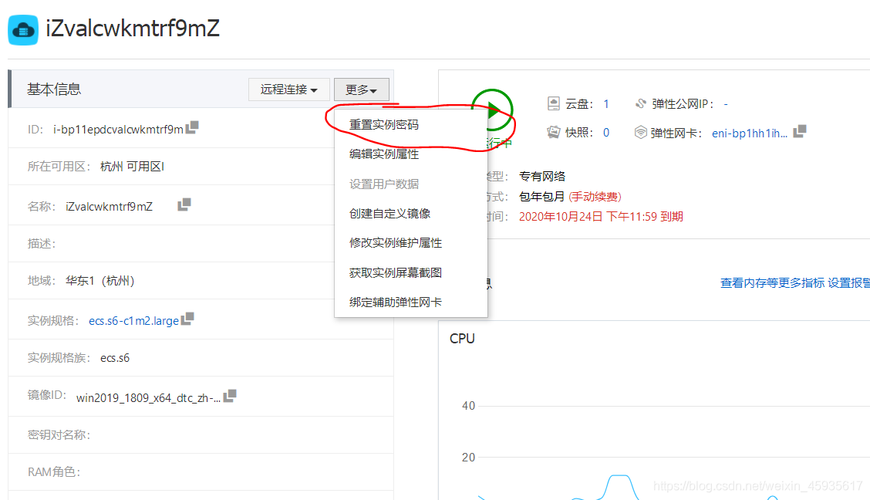Select 创建自定义镜像 menu option
The width and height of the screenshot is (870, 500).
coord(390,214)
